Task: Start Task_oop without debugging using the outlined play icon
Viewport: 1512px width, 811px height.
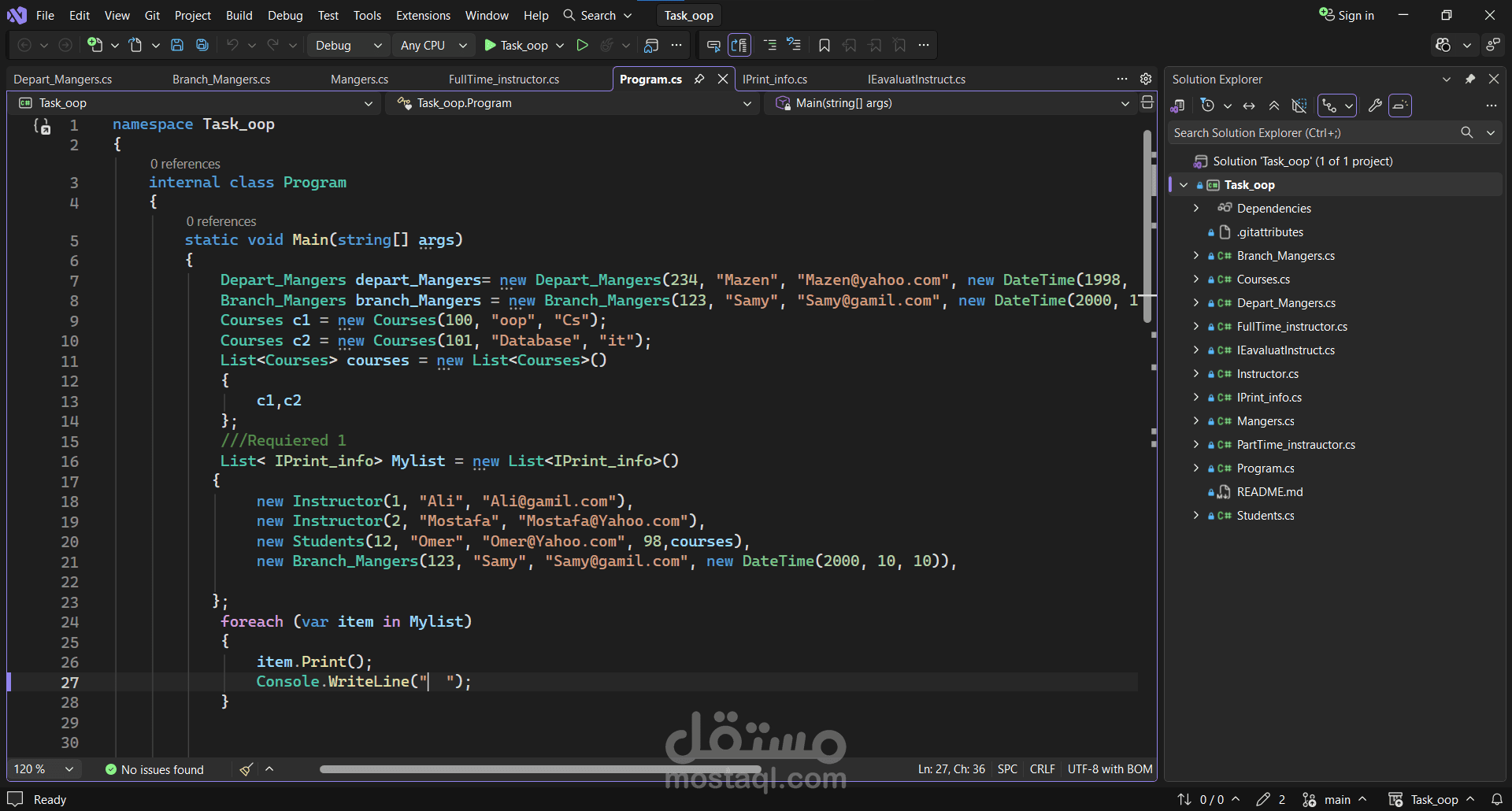Action: (x=582, y=46)
